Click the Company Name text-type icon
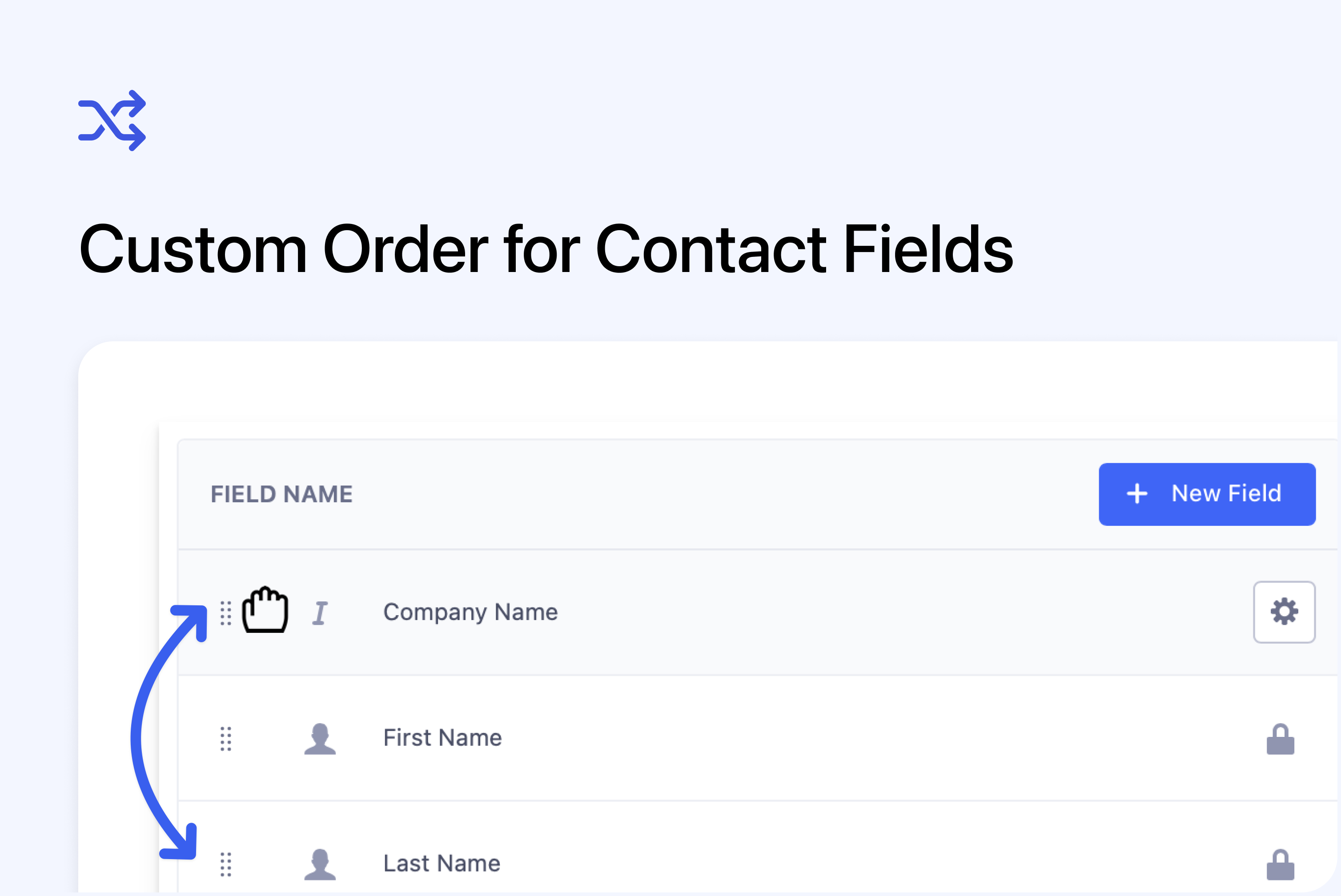This screenshot has width=1341, height=896. click(320, 613)
